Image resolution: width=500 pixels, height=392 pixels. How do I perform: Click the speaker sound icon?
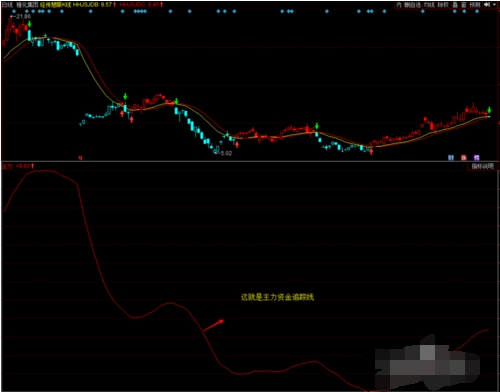(487, 5)
